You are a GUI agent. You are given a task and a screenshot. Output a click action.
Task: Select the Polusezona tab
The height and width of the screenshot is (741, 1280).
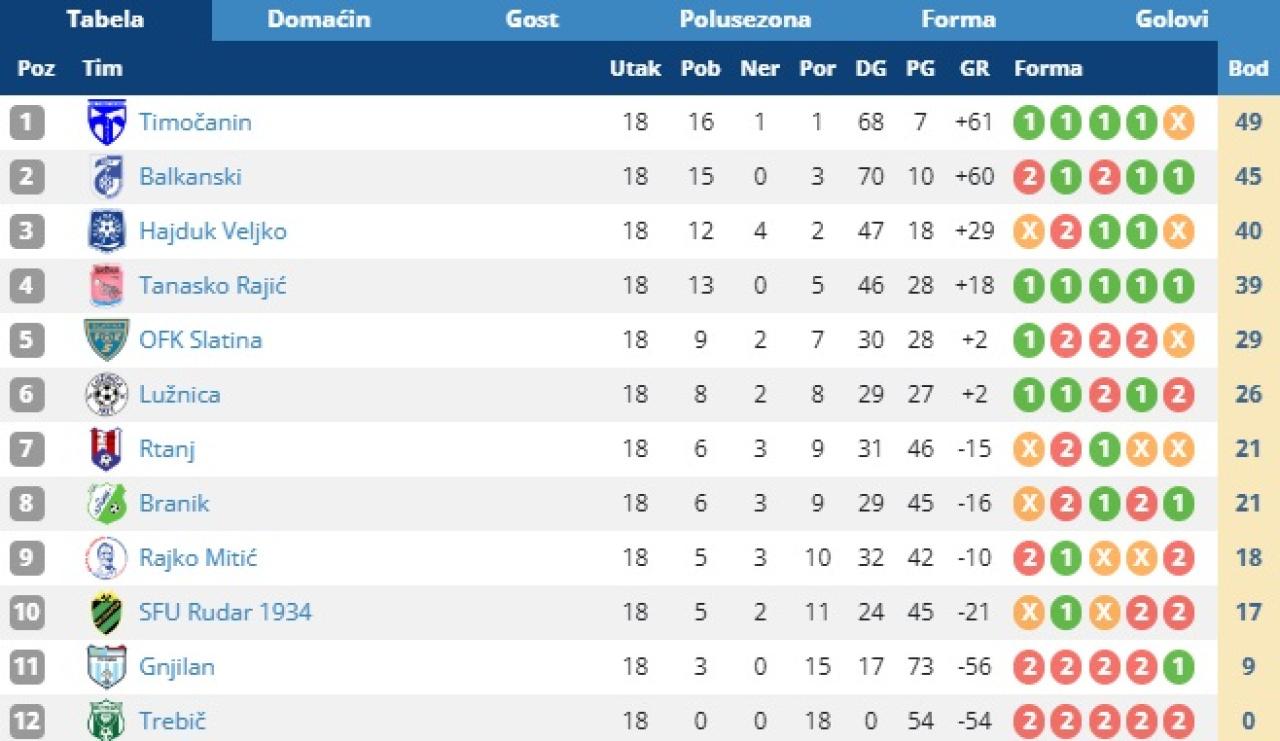point(745,20)
